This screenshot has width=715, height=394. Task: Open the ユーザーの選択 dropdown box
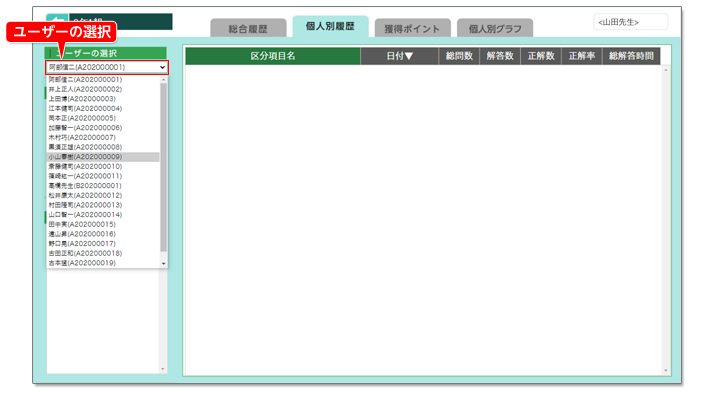(x=107, y=67)
